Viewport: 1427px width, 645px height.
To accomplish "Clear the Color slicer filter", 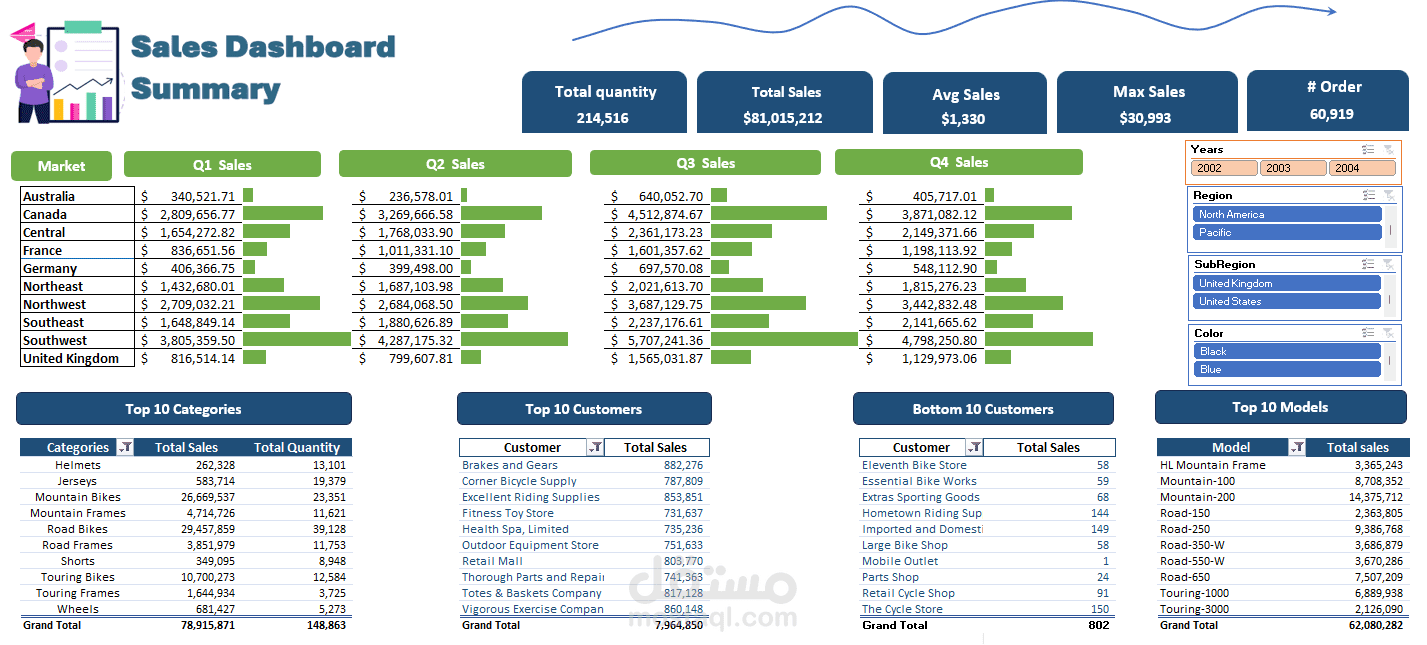I will pyautogui.click(x=1389, y=331).
